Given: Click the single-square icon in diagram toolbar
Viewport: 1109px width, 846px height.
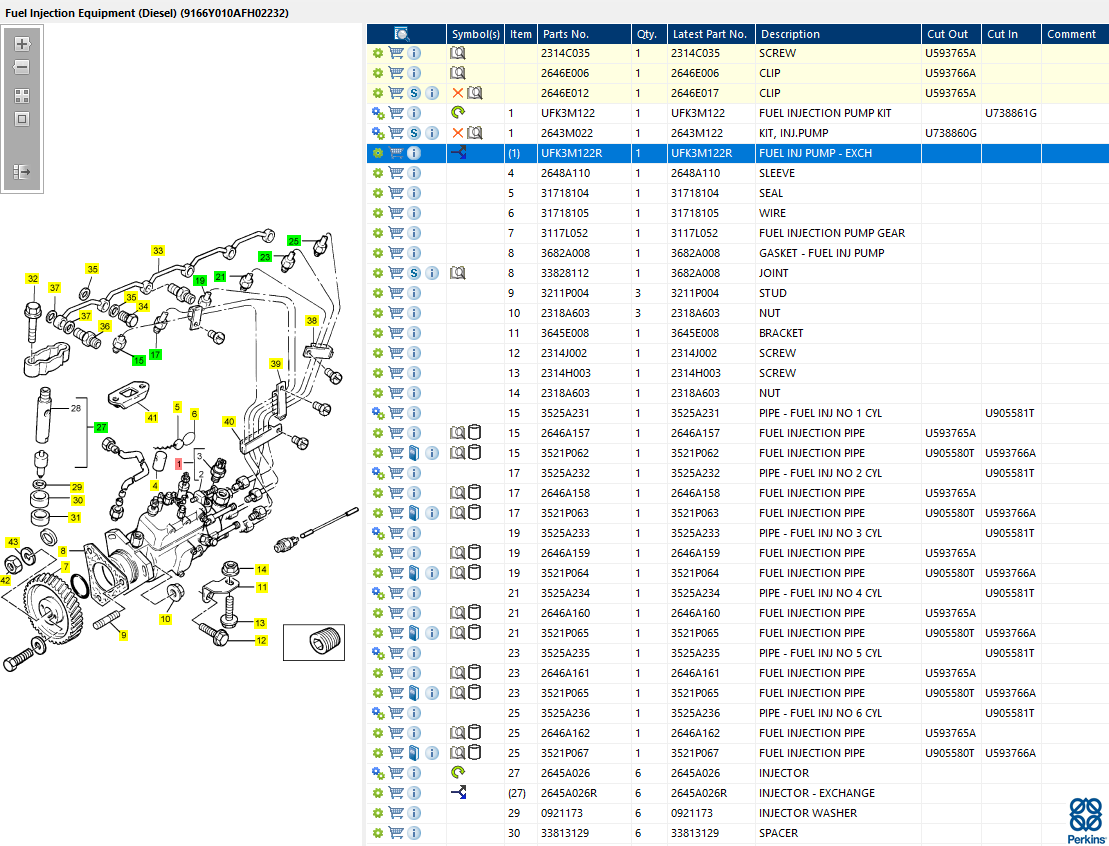Looking at the screenshot, I should pyautogui.click(x=22, y=119).
